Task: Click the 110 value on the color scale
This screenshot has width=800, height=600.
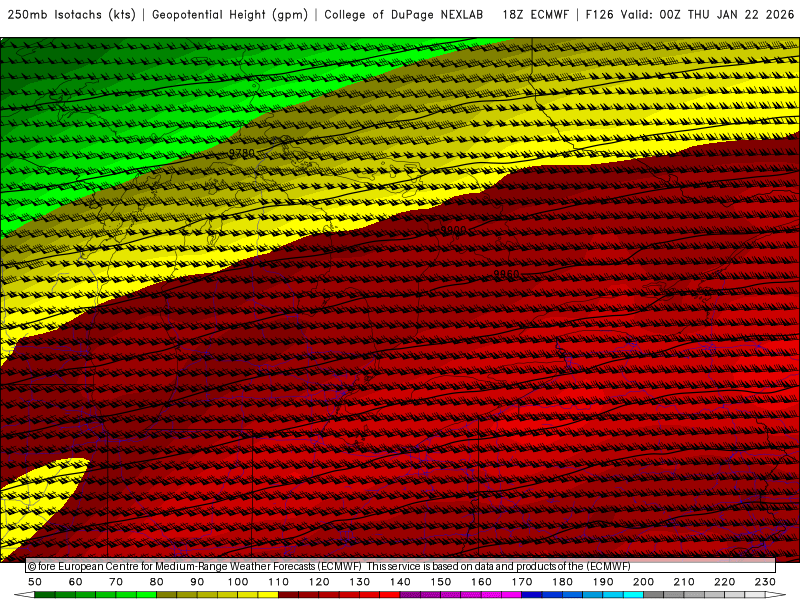Action: [x=279, y=582]
